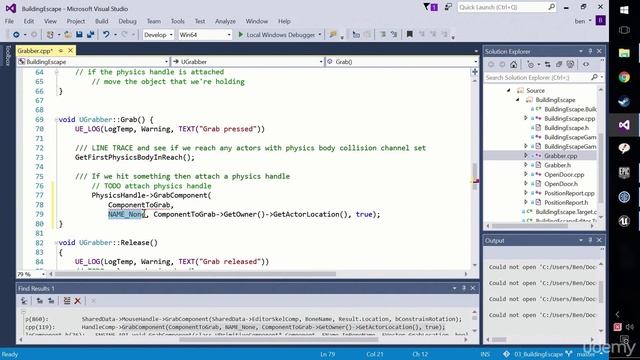Click the Clear All list icon in Find Results
Image resolution: width=640 pixels, height=360 pixels.
tap(67, 301)
